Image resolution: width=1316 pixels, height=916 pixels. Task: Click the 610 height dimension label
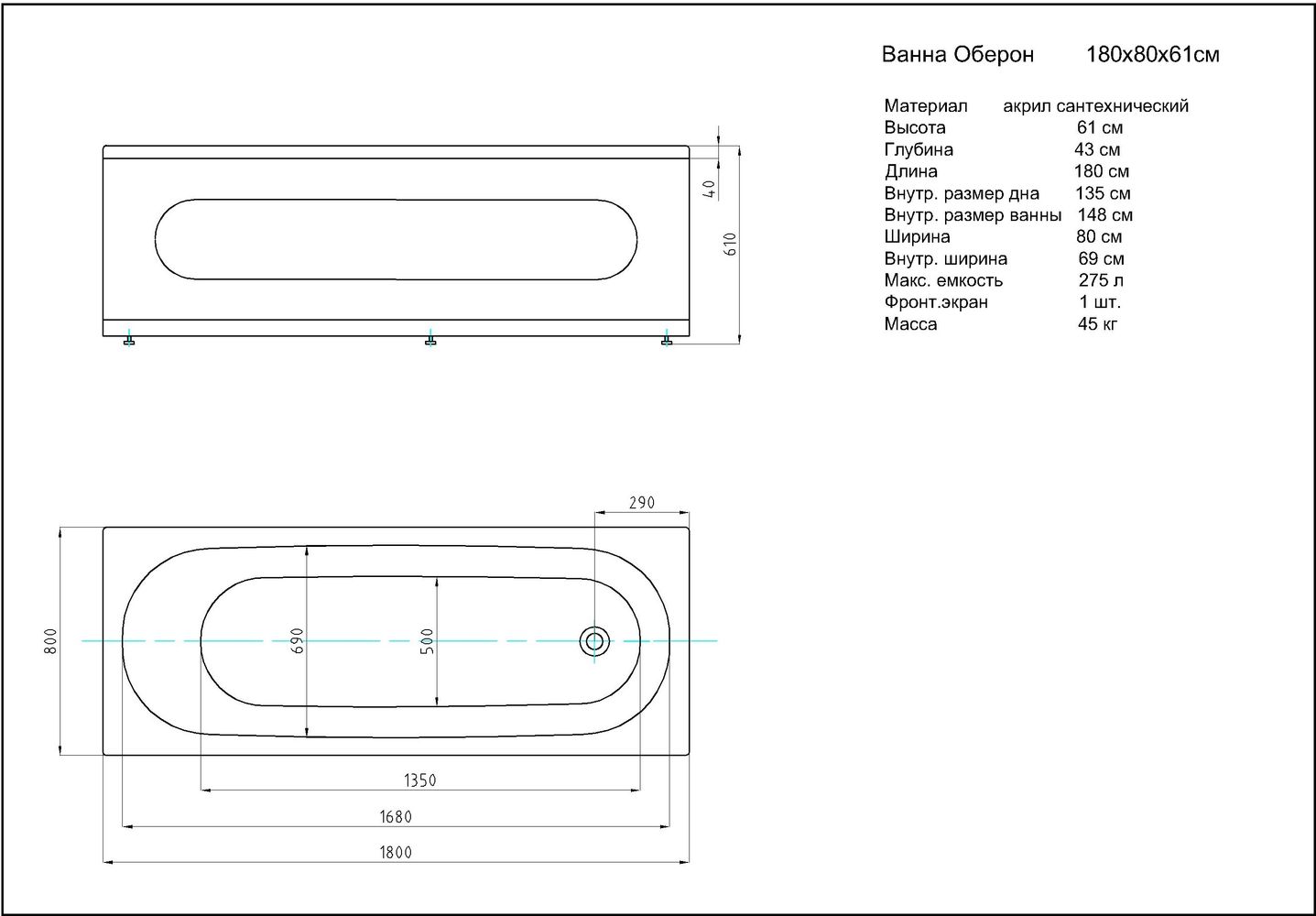point(731,244)
